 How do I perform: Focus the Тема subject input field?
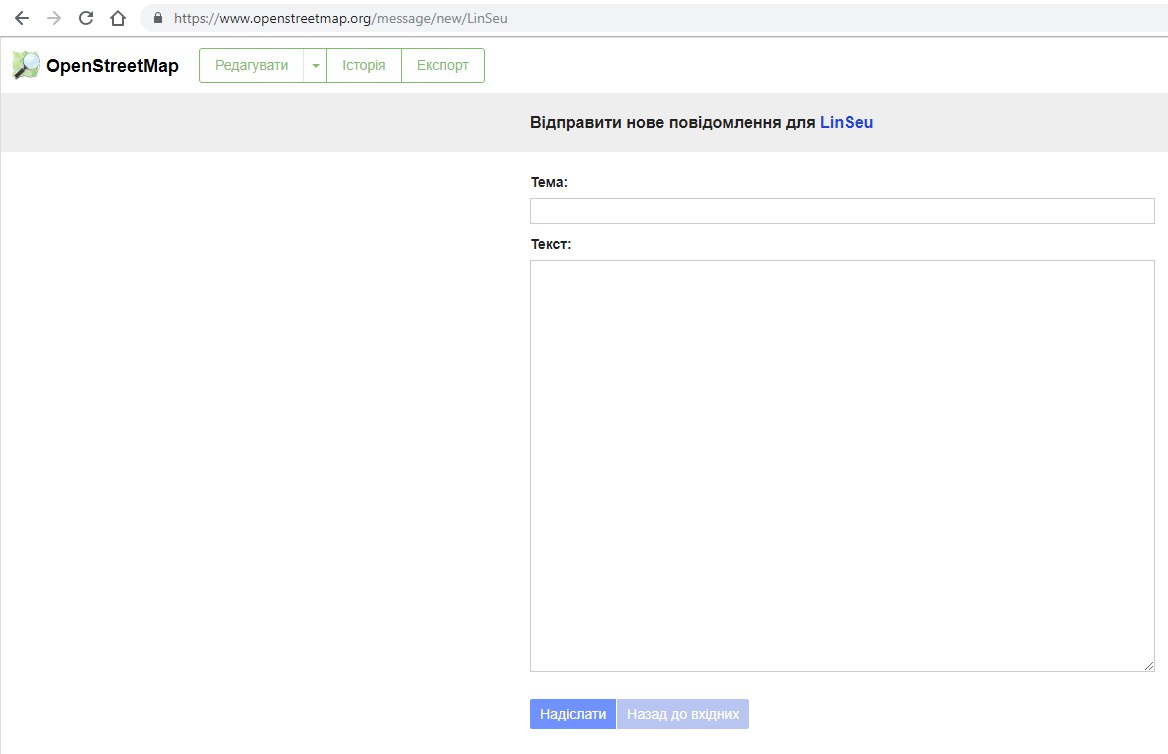[x=842, y=211]
